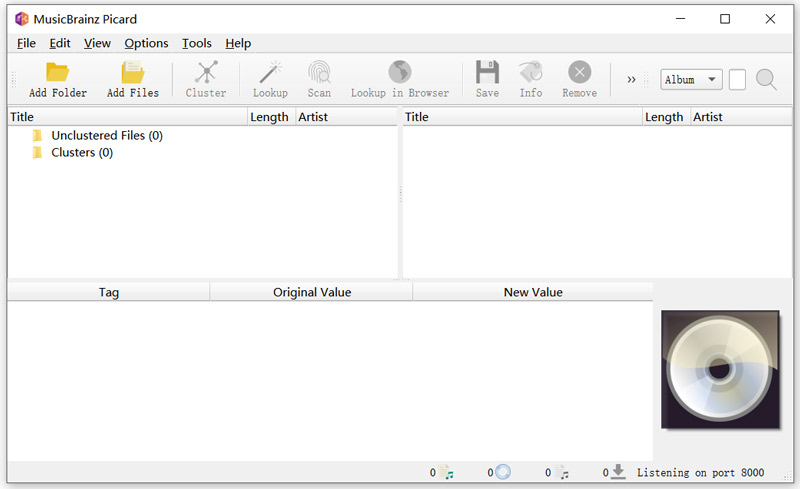The width and height of the screenshot is (800, 489).
Task: Select Unclustered Files (0) tree item
Action: (x=107, y=136)
